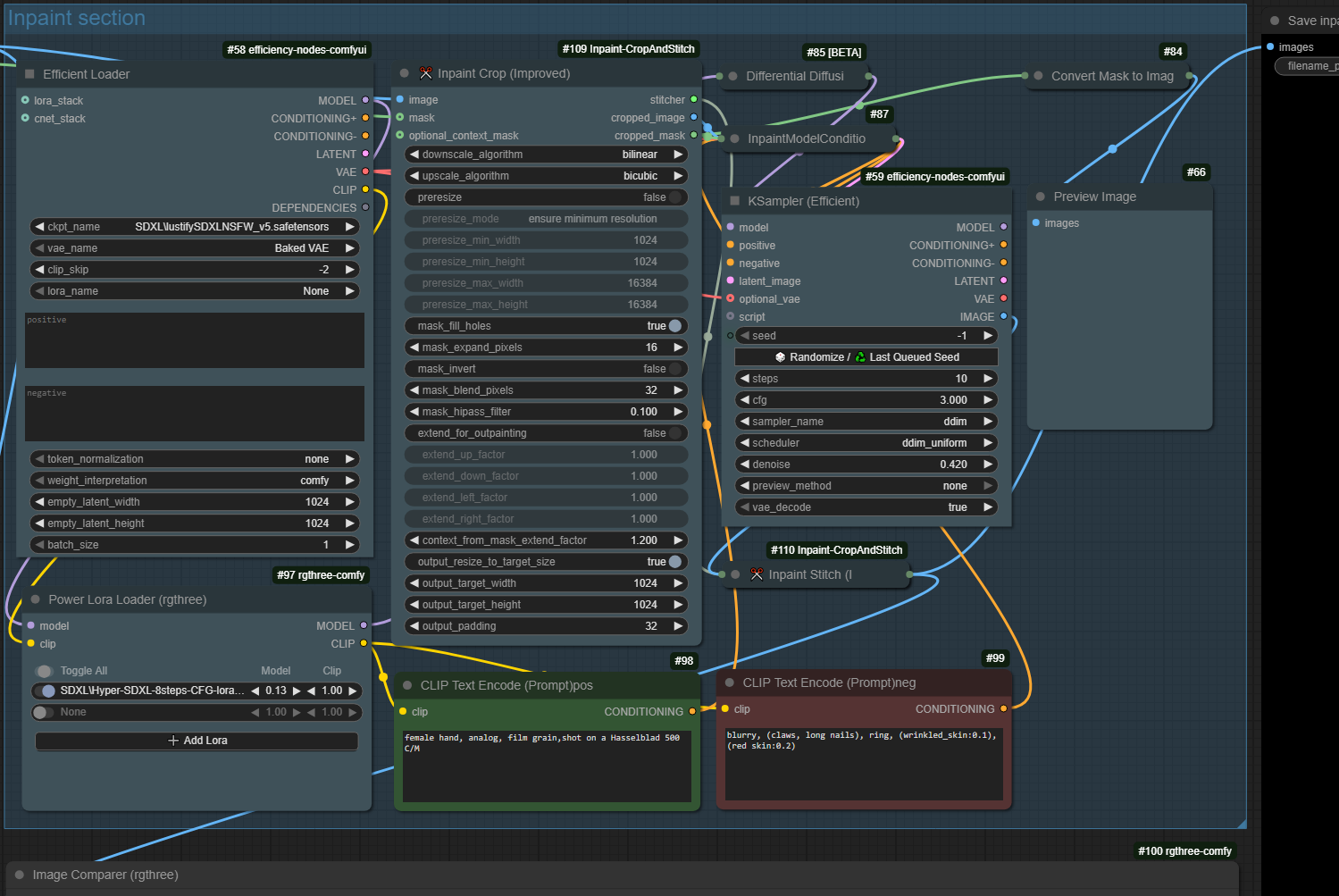Click the green recycle icon before Last Queued Seed

point(860,357)
